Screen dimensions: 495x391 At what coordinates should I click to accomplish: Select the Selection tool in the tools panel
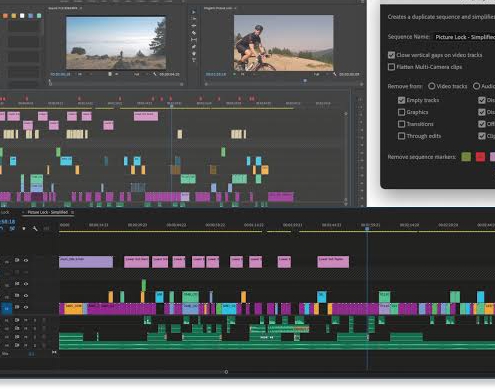194,12
